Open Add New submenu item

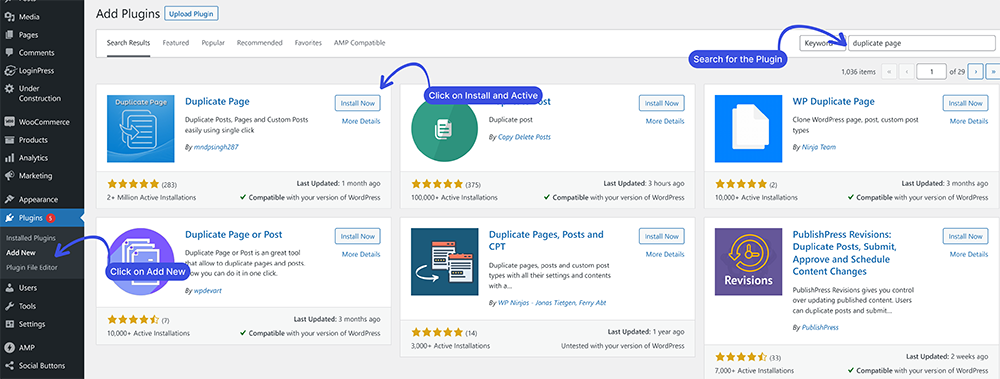tap(20, 253)
